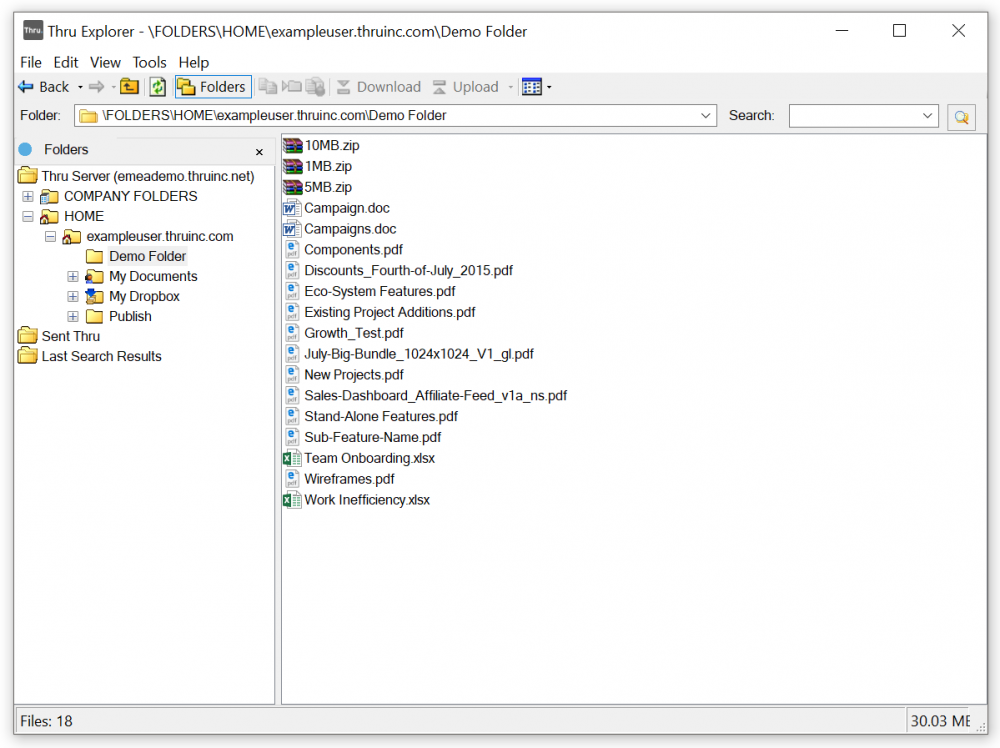Click the My Documents folder icon

click(x=94, y=276)
